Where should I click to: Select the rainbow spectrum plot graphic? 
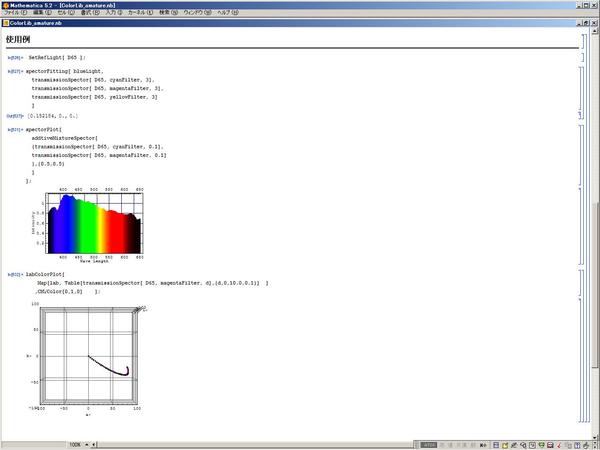click(x=95, y=223)
